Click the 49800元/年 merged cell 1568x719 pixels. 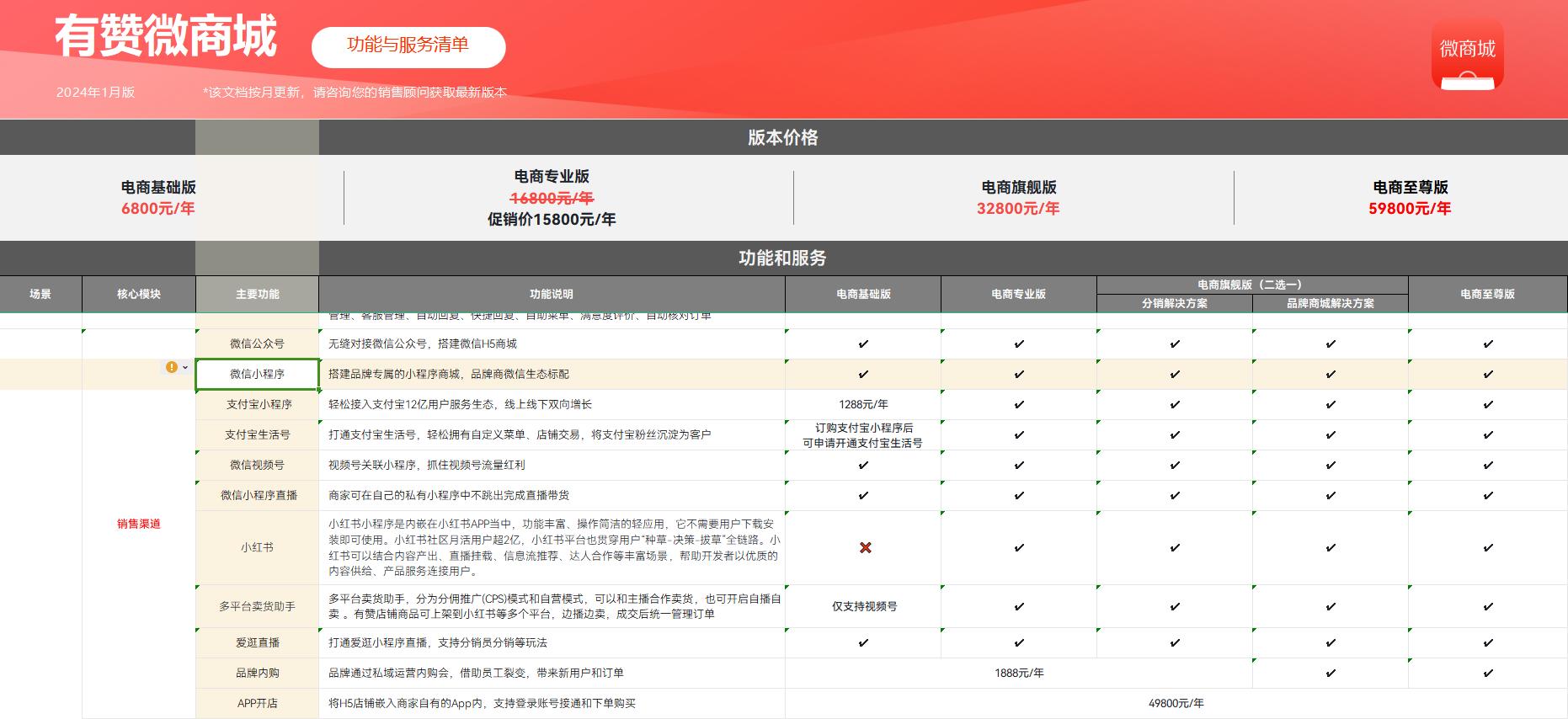pos(1176,703)
